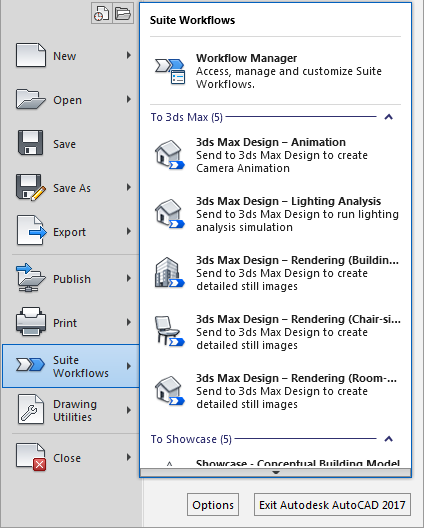The width and height of the screenshot is (424, 528).
Task: Launch 3ds Max Design – Rendering (Room-... title
Action: 296,378
